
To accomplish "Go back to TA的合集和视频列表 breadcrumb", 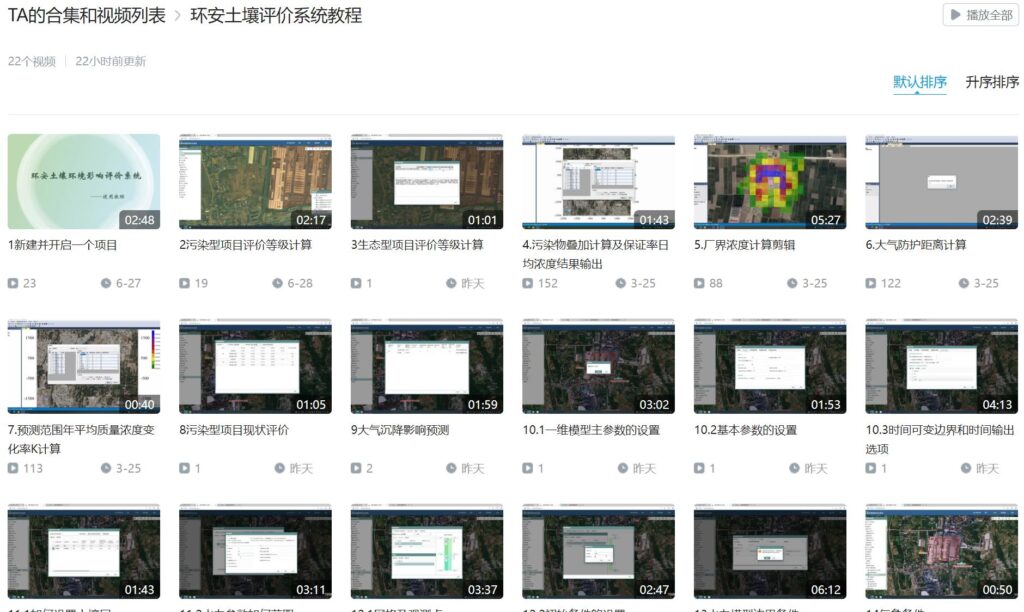I will 87,16.
